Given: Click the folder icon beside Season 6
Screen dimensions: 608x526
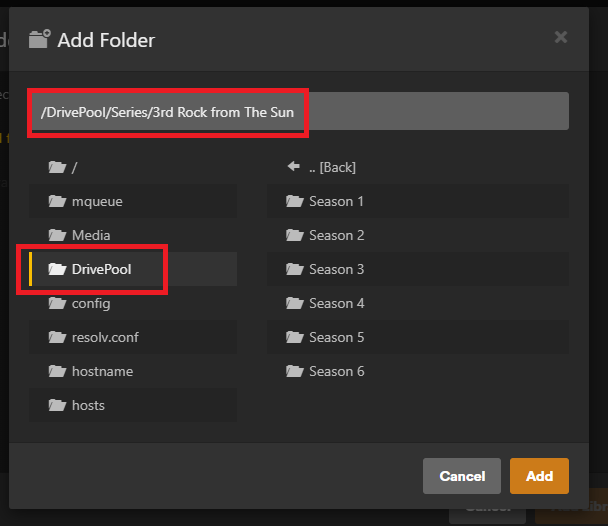Looking at the screenshot, I should 294,371.
